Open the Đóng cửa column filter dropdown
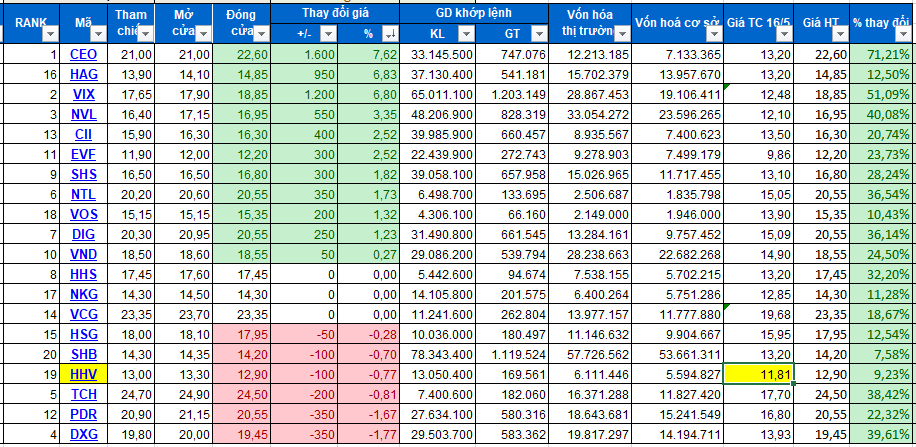Image resolution: width=916 pixels, height=447 pixels. click(x=261, y=34)
